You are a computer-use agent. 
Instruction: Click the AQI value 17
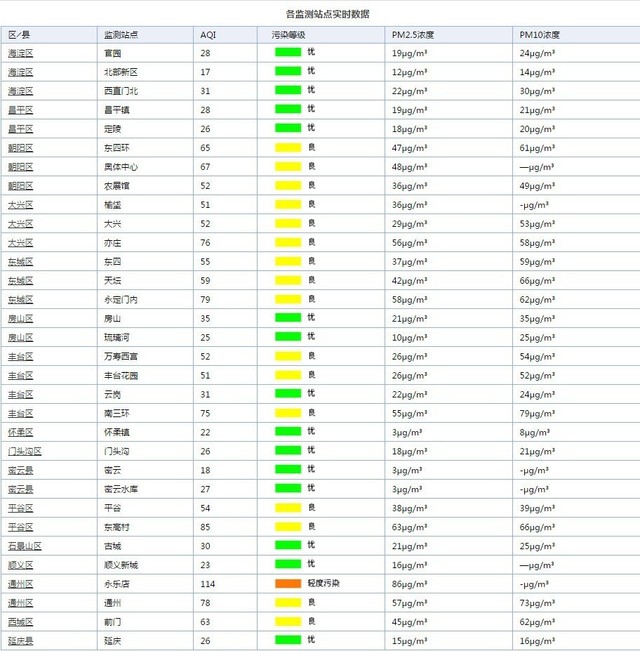tap(205, 72)
